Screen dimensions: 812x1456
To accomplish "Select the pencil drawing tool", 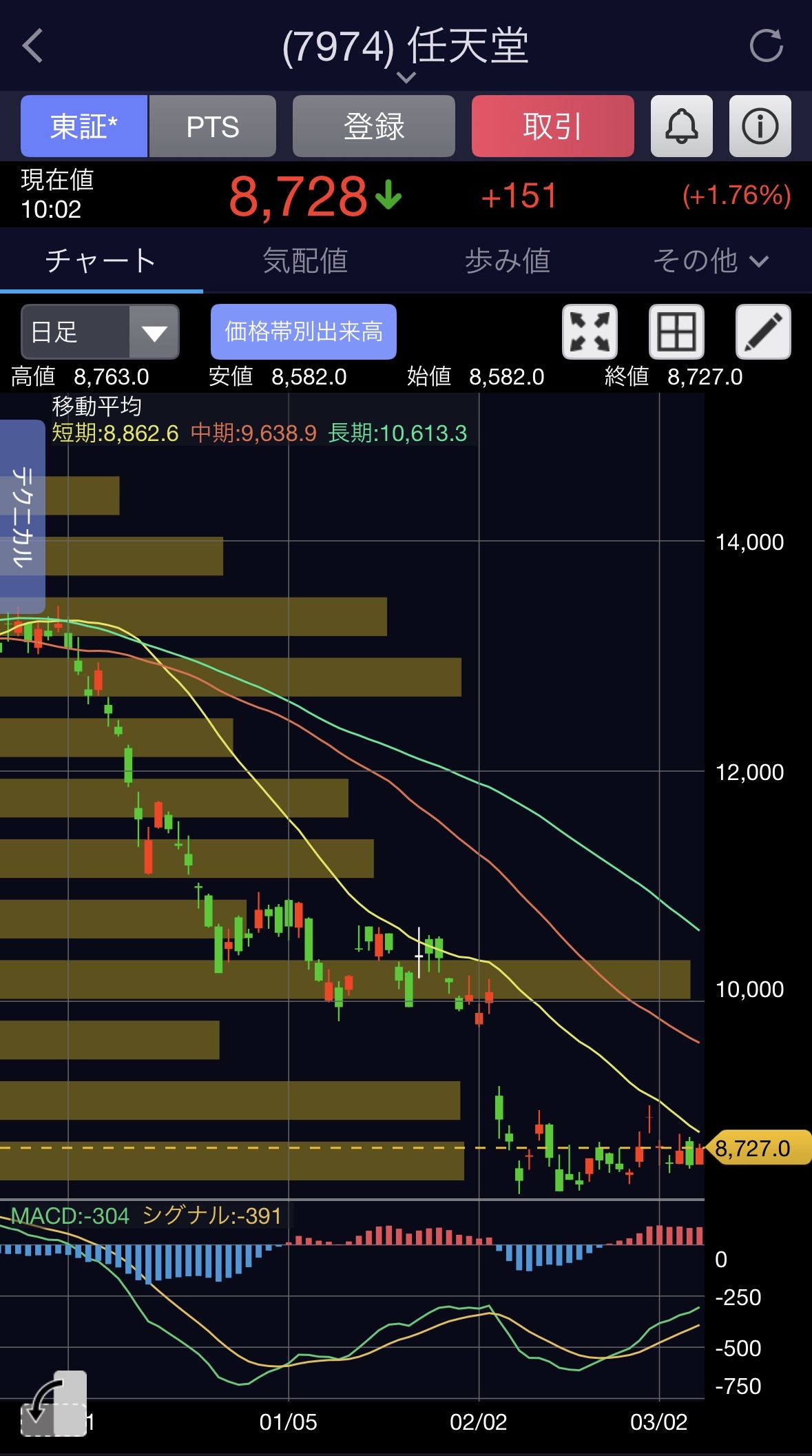I will 763,331.
